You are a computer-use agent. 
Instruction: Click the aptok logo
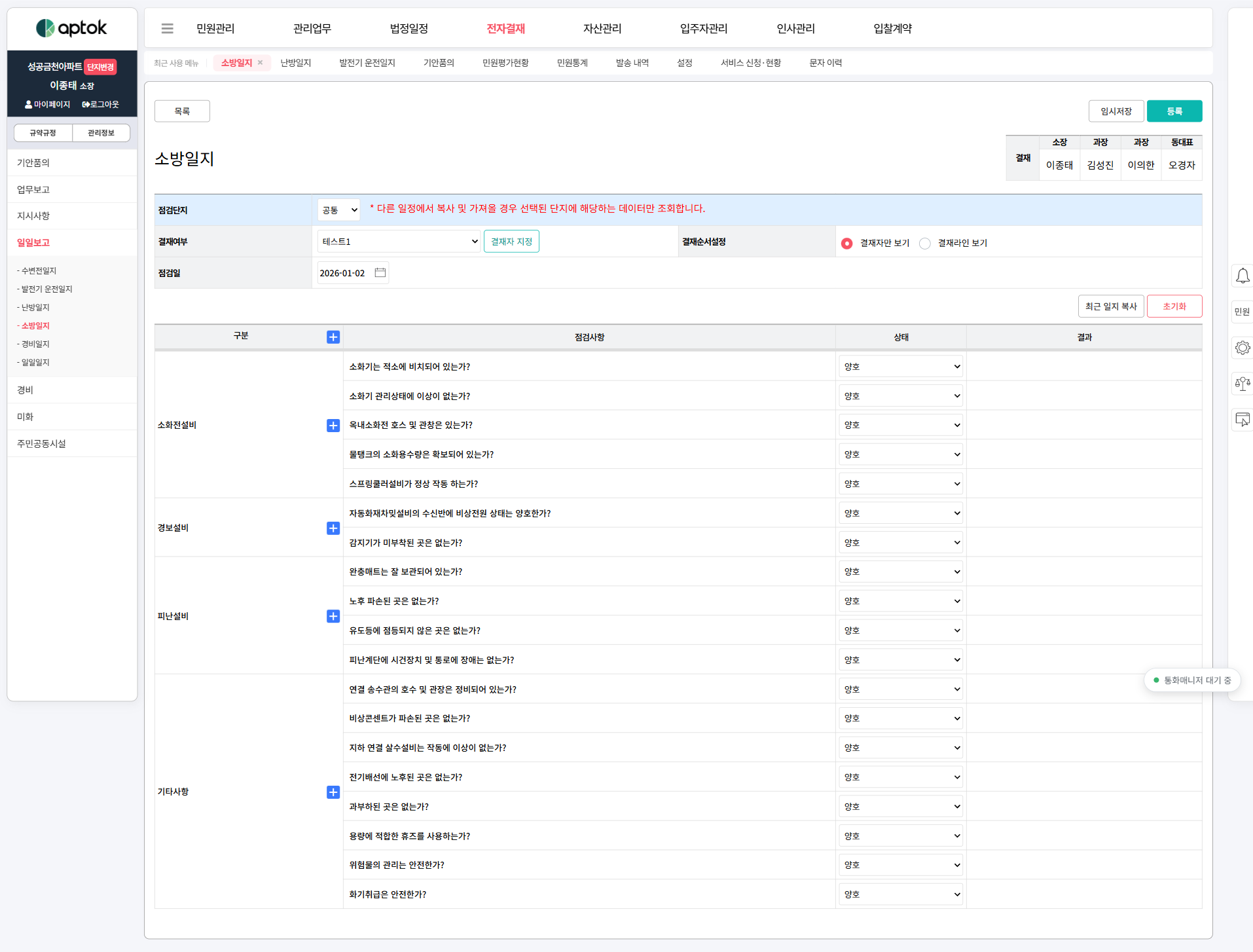[71, 28]
